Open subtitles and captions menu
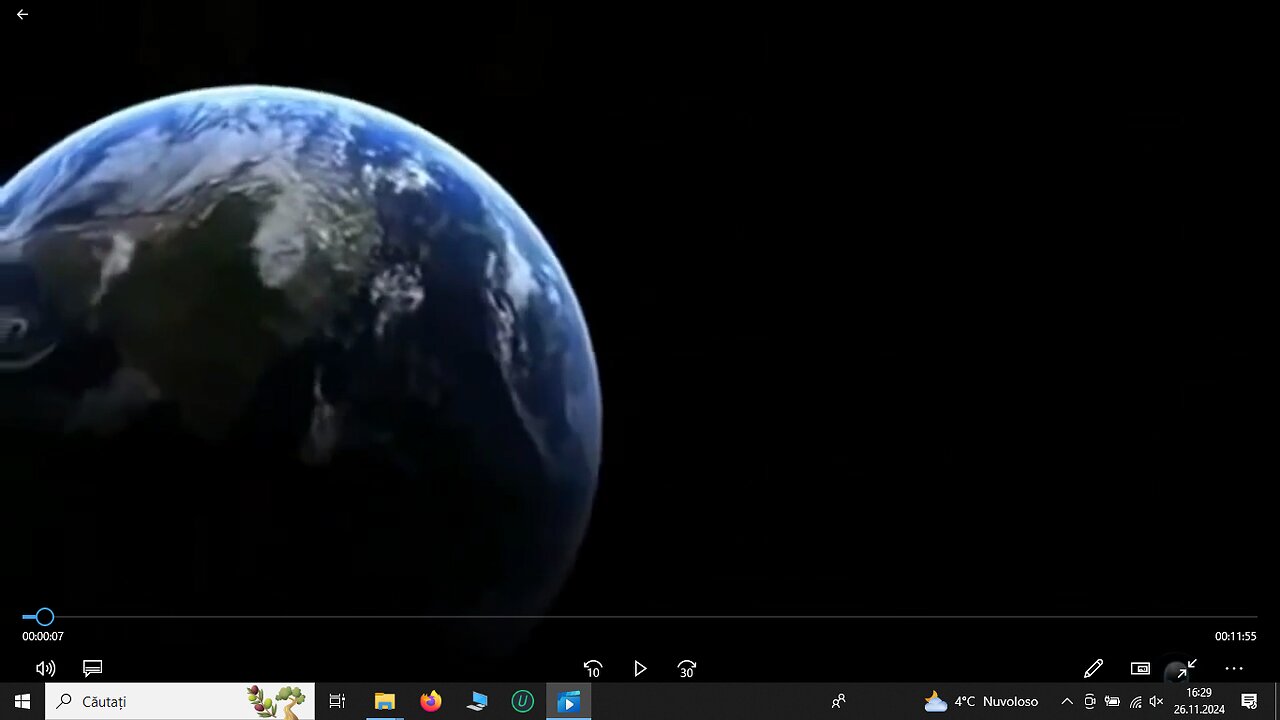The width and height of the screenshot is (1280, 720). 92,668
